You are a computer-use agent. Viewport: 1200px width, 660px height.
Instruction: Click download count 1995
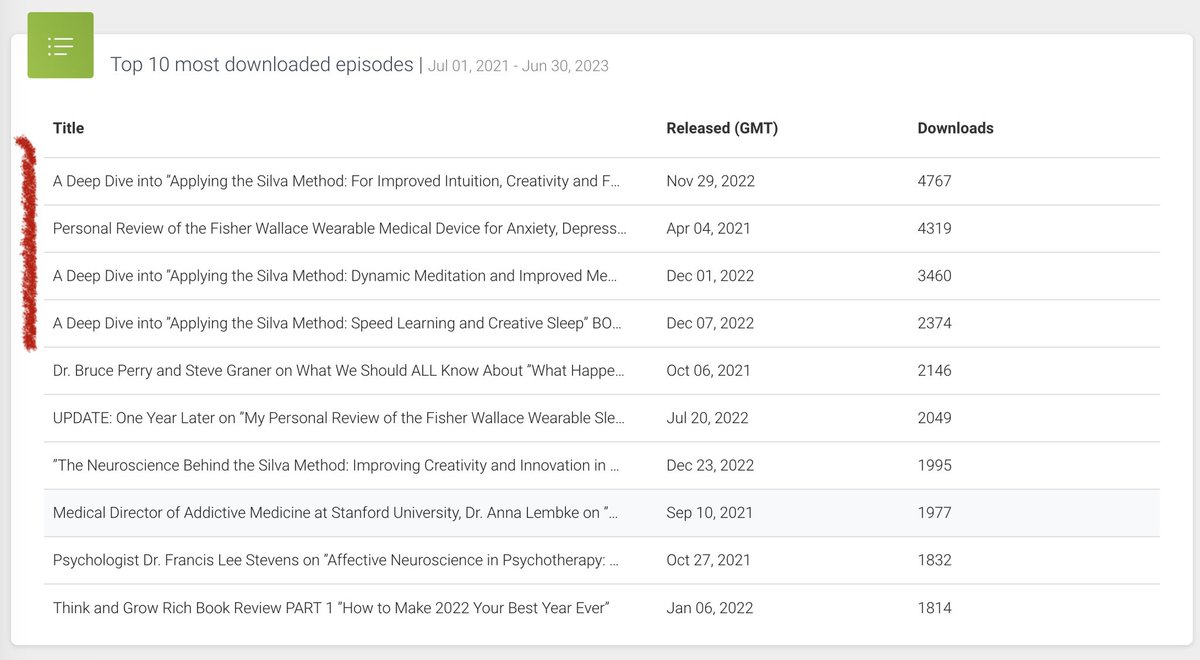coord(934,465)
